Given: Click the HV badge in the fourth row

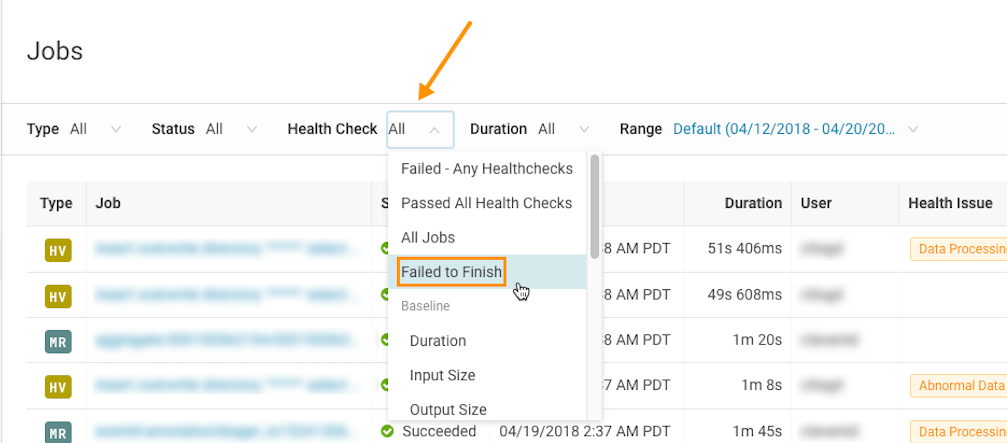Looking at the screenshot, I should 58,386.
